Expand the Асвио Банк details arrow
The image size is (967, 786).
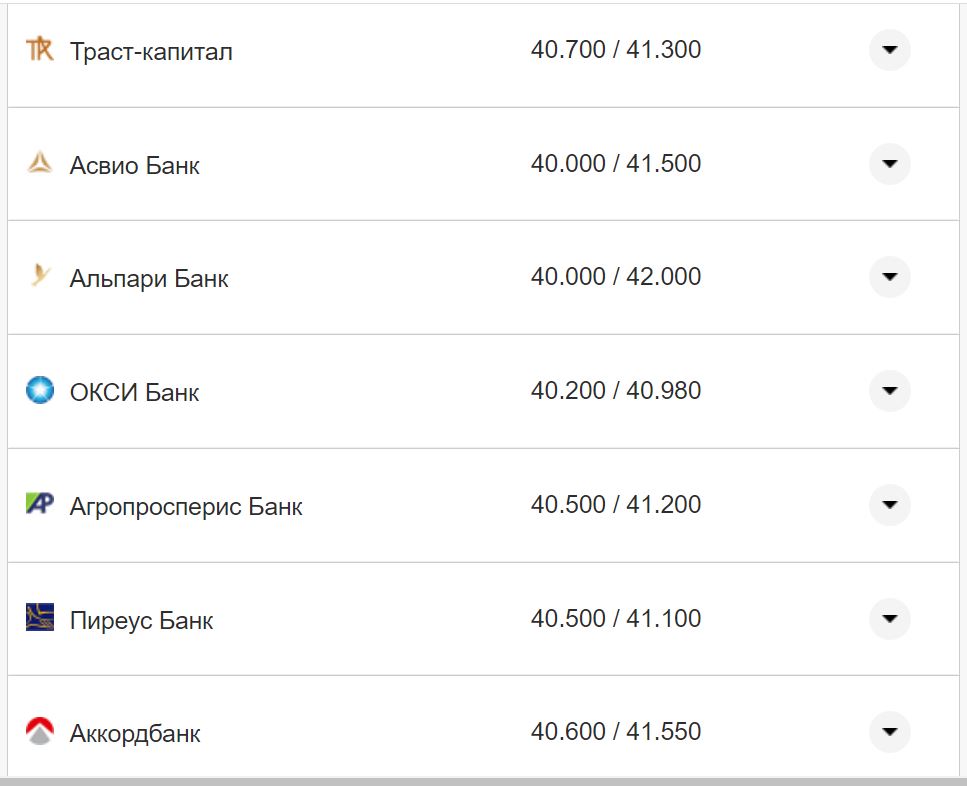(889, 163)
